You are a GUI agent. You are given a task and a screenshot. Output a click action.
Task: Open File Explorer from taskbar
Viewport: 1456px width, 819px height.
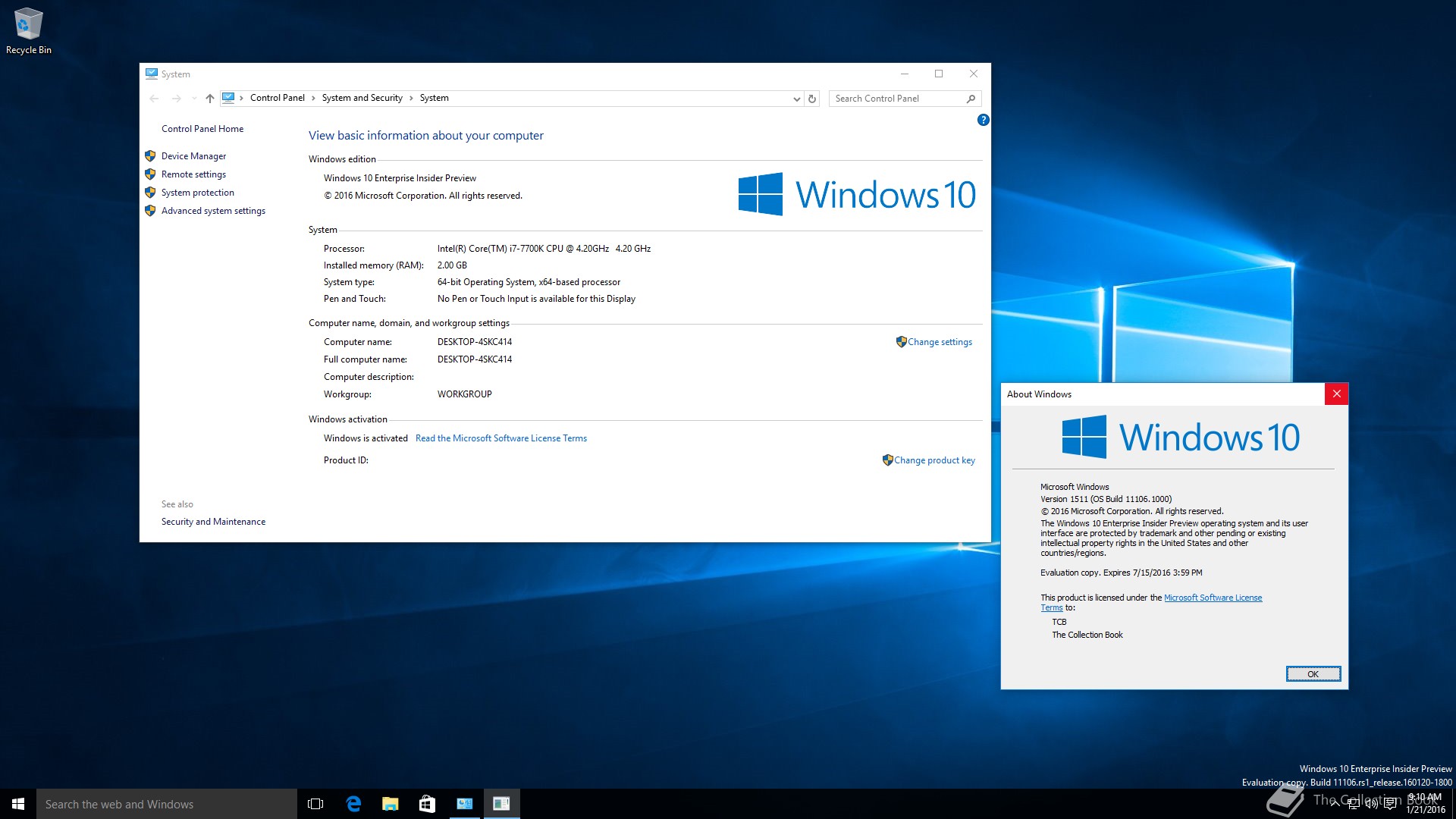point(391,804)
